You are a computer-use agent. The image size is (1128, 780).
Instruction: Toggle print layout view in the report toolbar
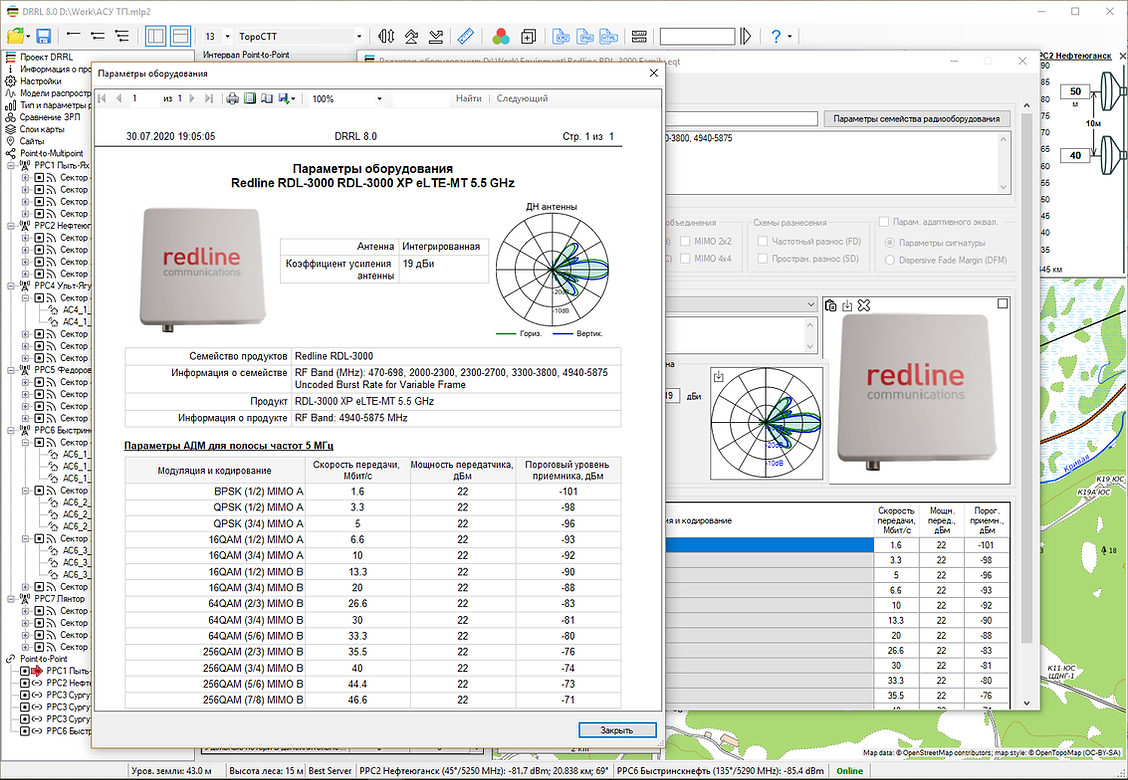[x=250, y=99]
